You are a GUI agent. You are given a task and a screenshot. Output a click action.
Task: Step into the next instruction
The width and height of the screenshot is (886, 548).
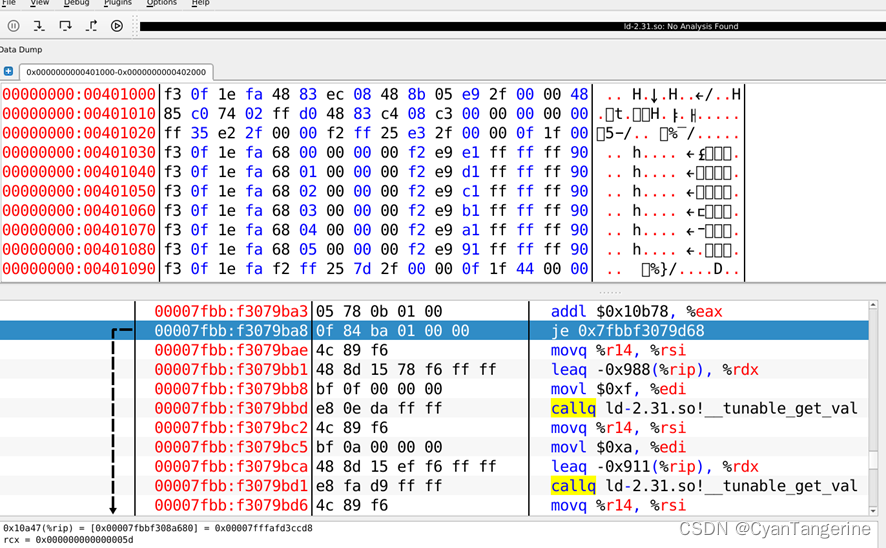(x=38, y=25)
